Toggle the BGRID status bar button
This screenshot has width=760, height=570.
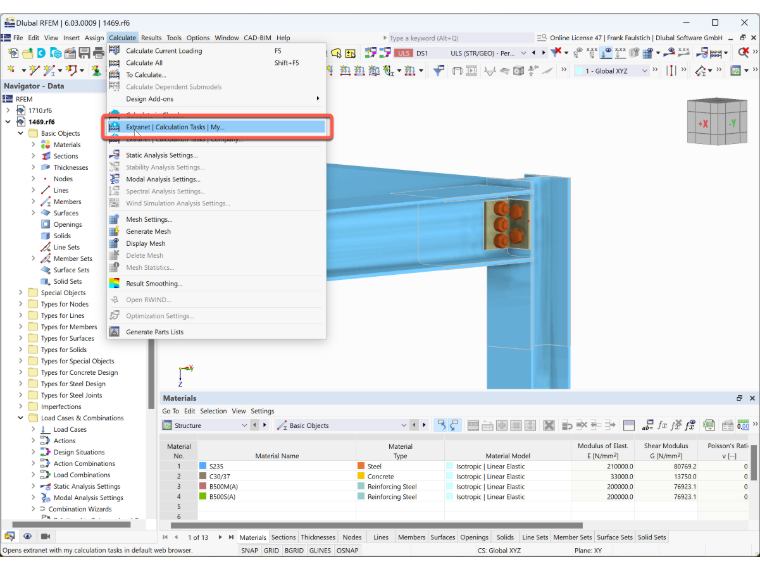pyautogui.click(x=294, y=551)
